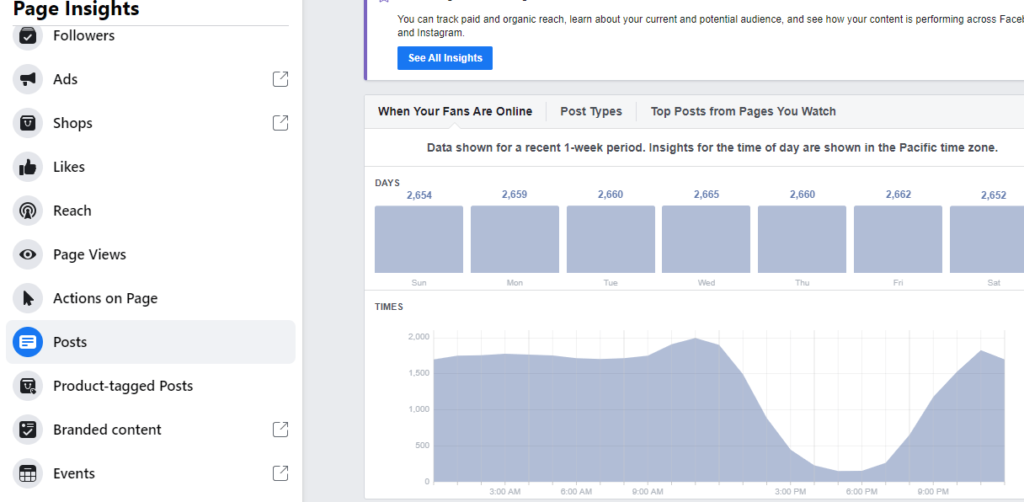The height and width of the screenshot is (502, 1024).
Task: Click the Reach signal icon
Action: click(x=28, y=211)
